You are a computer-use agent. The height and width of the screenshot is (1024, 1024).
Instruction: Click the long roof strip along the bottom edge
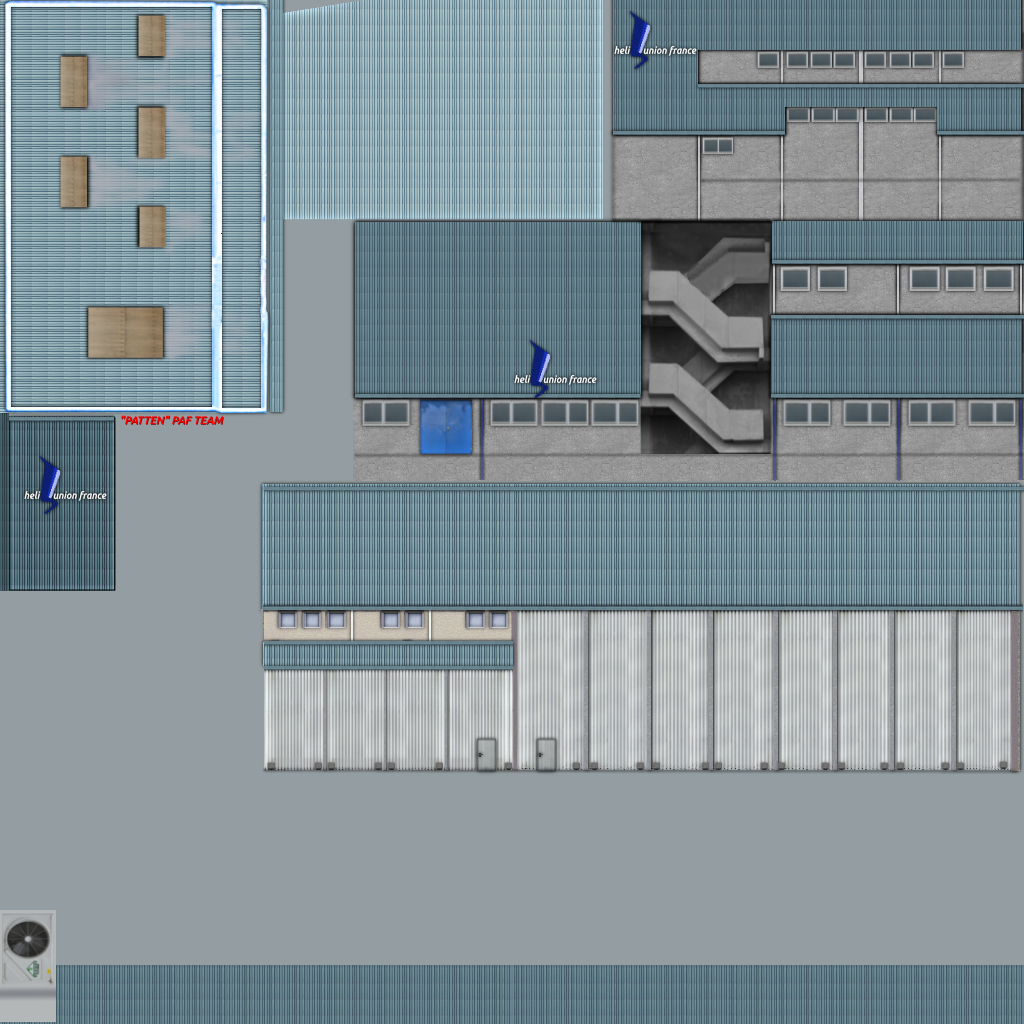[538, 993]
